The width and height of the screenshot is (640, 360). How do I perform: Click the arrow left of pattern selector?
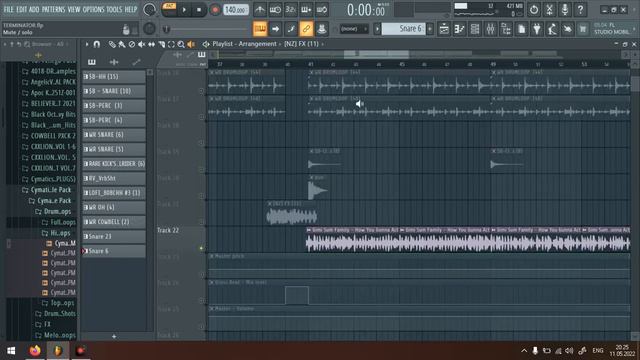pos(377,29)
